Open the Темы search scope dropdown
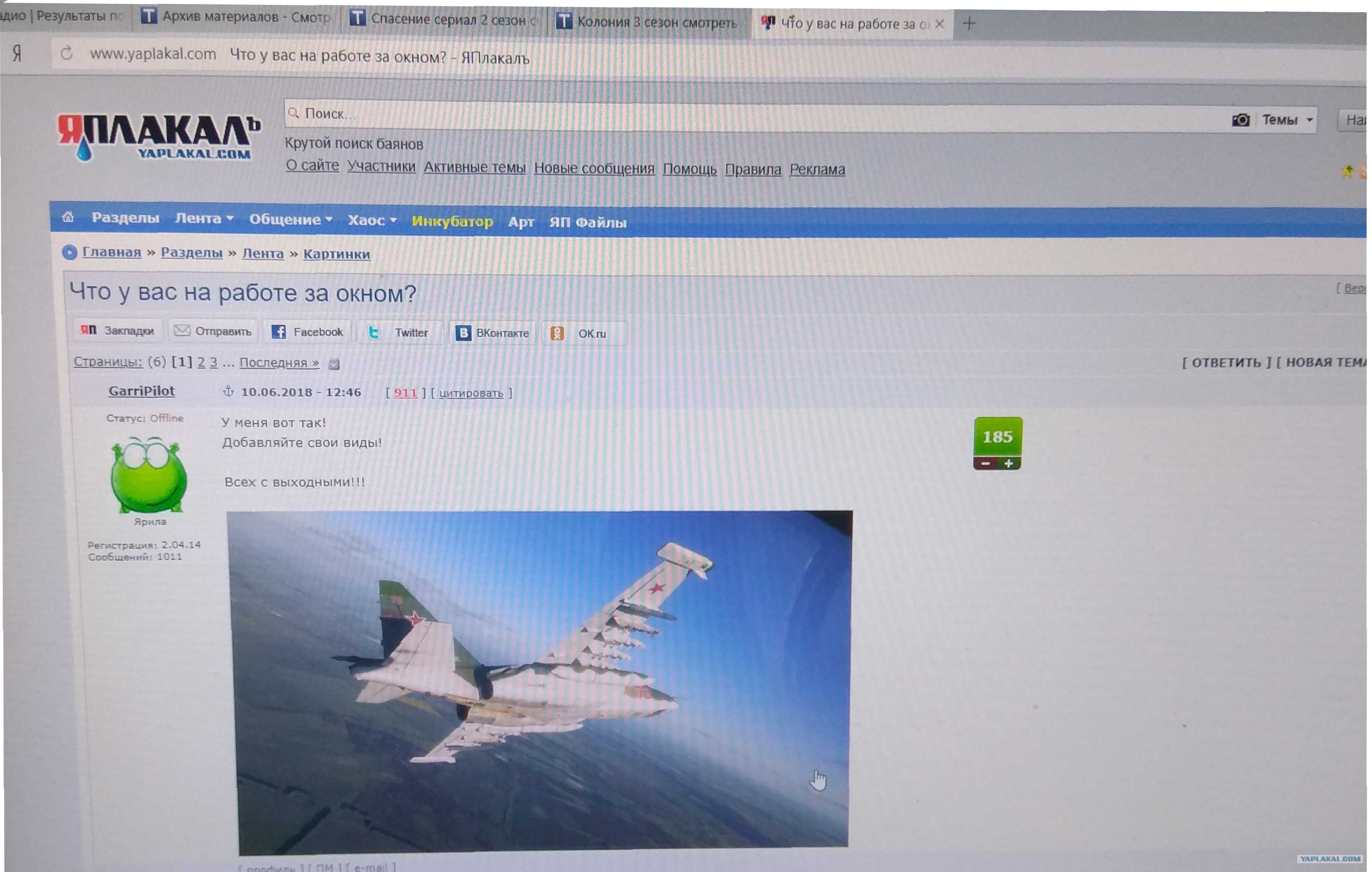Screen dimensions: 1372x872 [1287, 120]
